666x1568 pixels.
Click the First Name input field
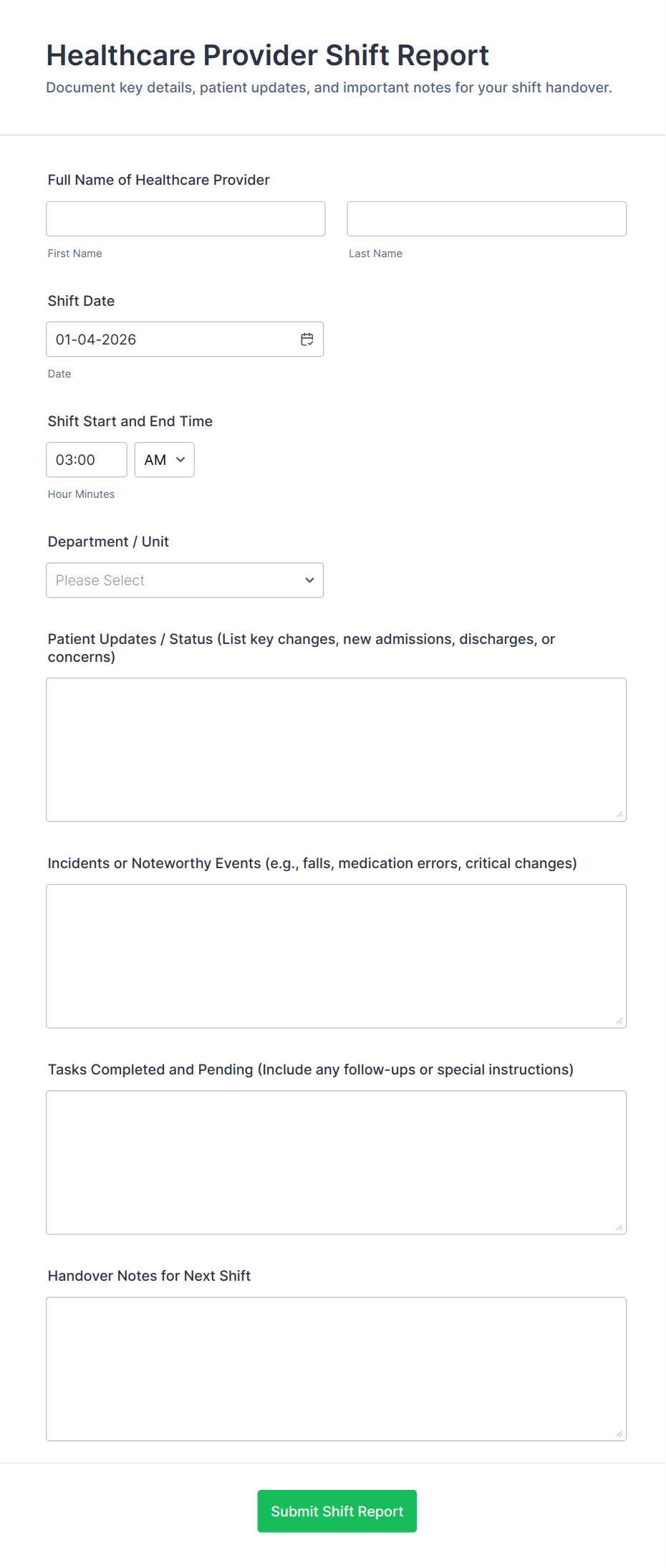click(x=185, y=218)
